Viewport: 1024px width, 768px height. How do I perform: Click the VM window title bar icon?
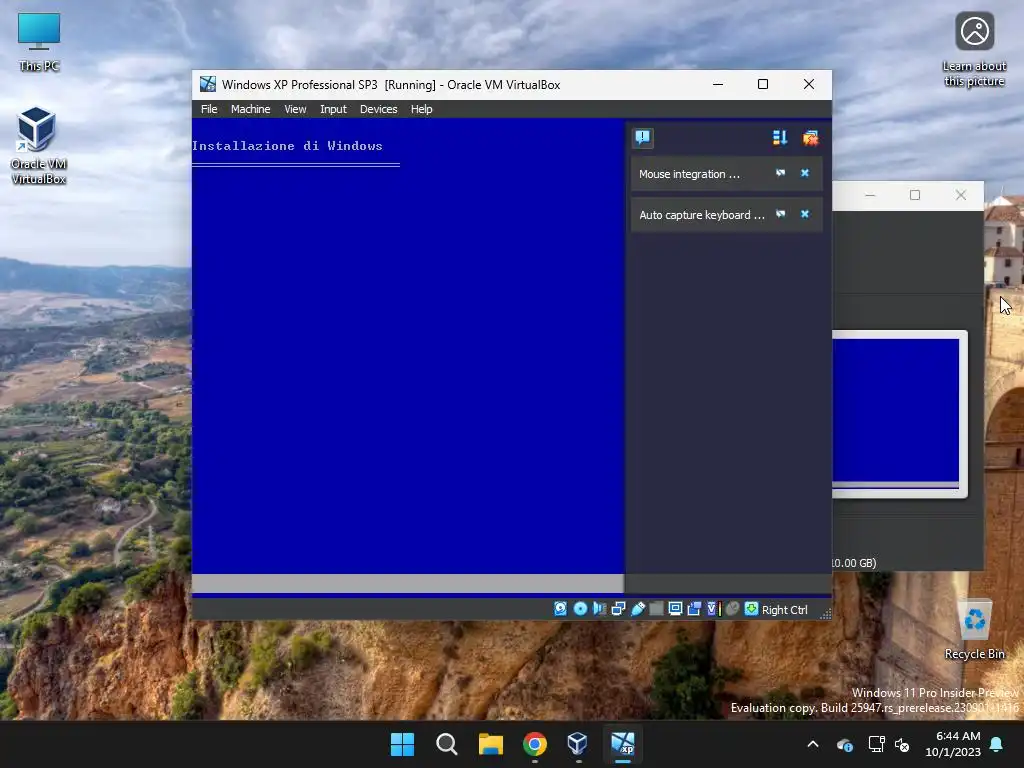point(208,84)
